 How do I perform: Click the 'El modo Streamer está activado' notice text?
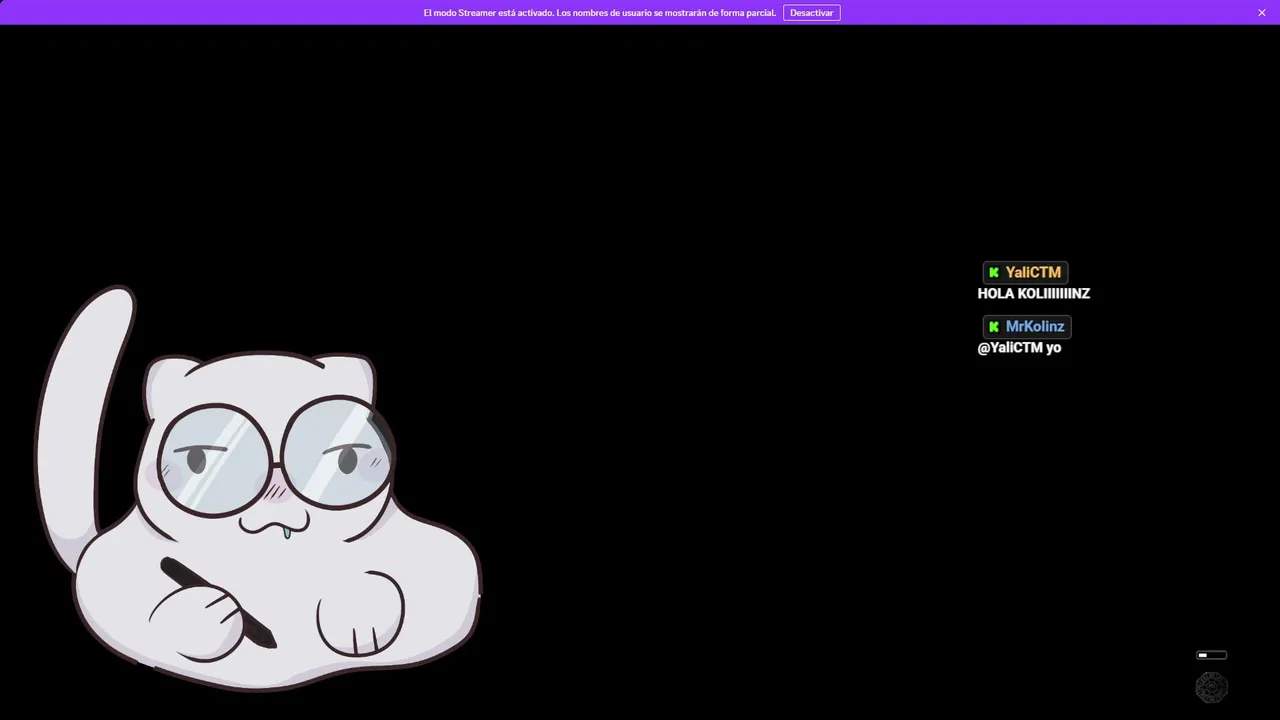tap(599, 13)
